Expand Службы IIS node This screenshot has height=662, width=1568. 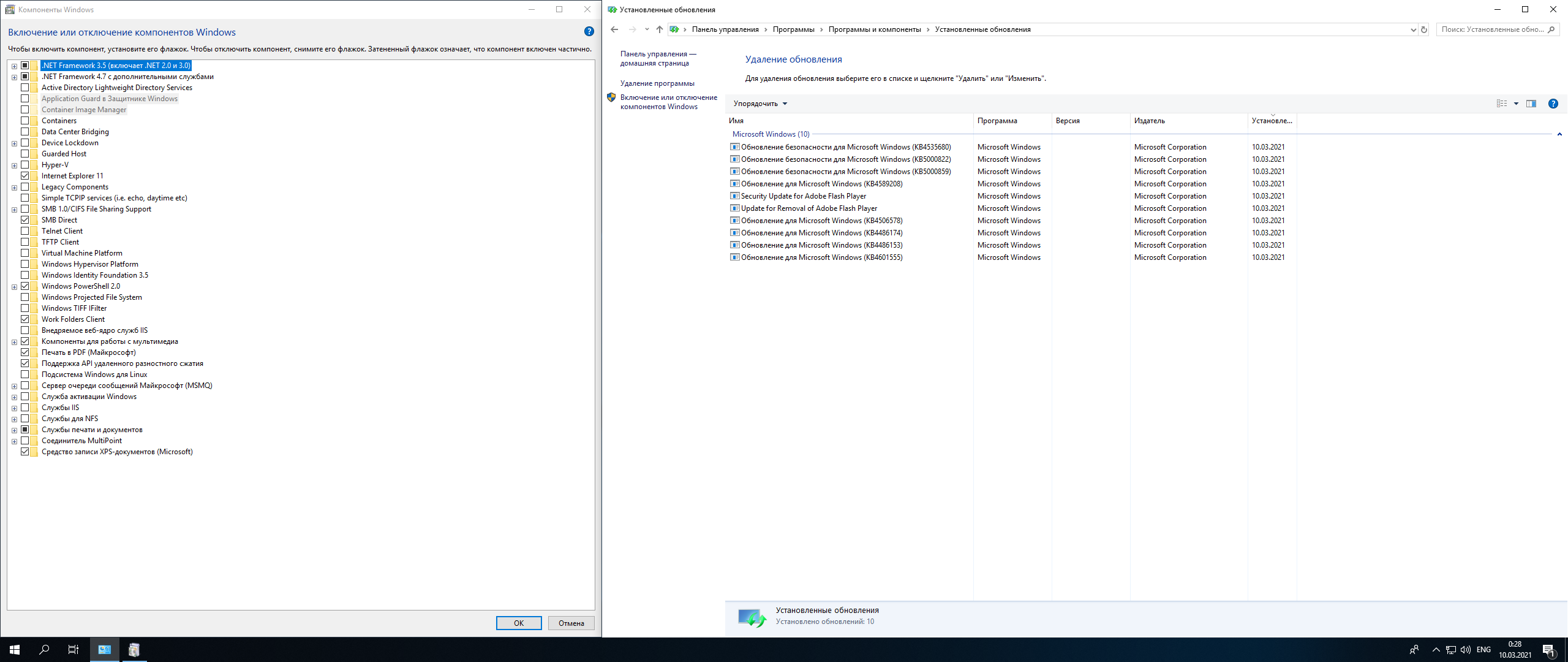click(14, 408)
